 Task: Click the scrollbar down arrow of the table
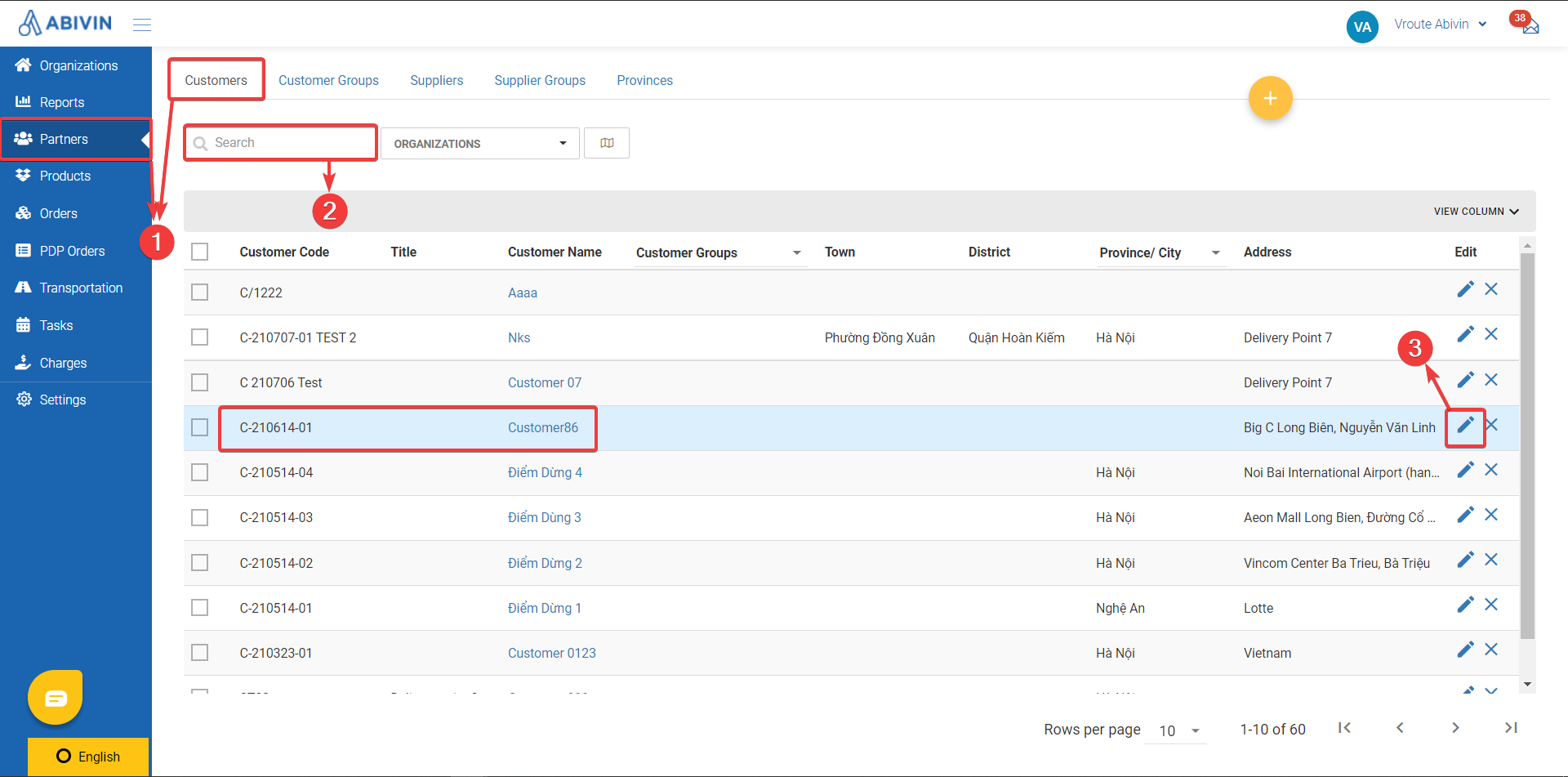[1527, 685]
